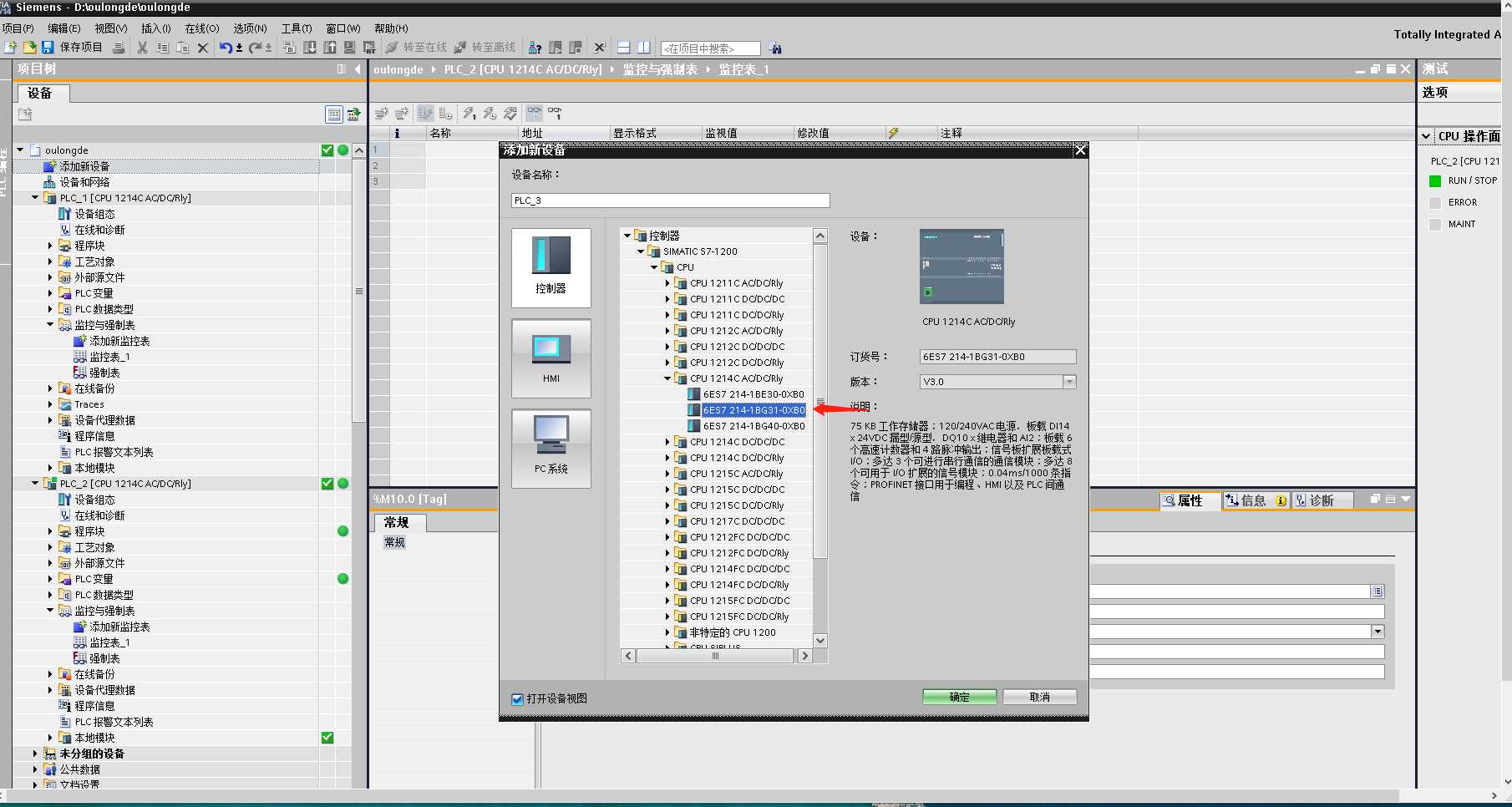Click the vertical split editor icon

click(x=644, y=48)
